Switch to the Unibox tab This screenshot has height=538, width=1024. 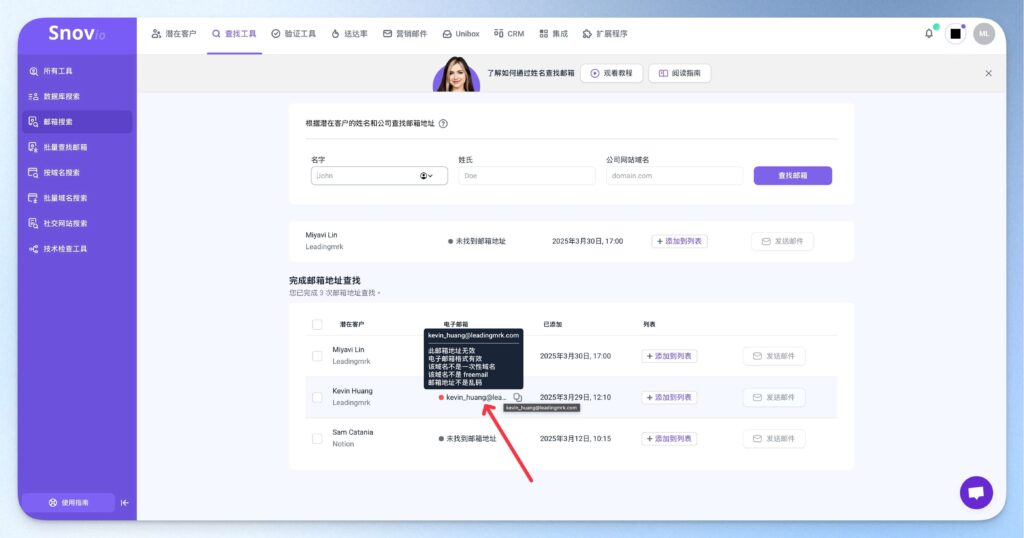point(461,34)
